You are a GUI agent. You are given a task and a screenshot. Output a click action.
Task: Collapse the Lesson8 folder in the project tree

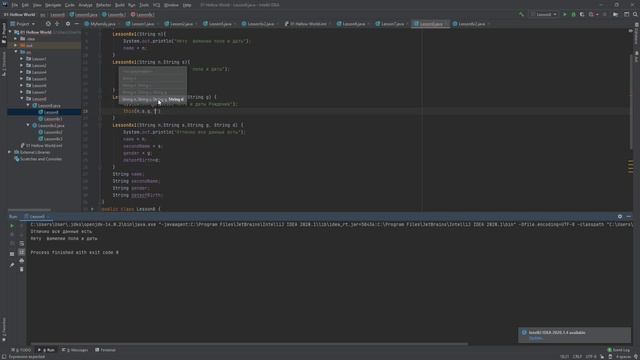point(22,99)
